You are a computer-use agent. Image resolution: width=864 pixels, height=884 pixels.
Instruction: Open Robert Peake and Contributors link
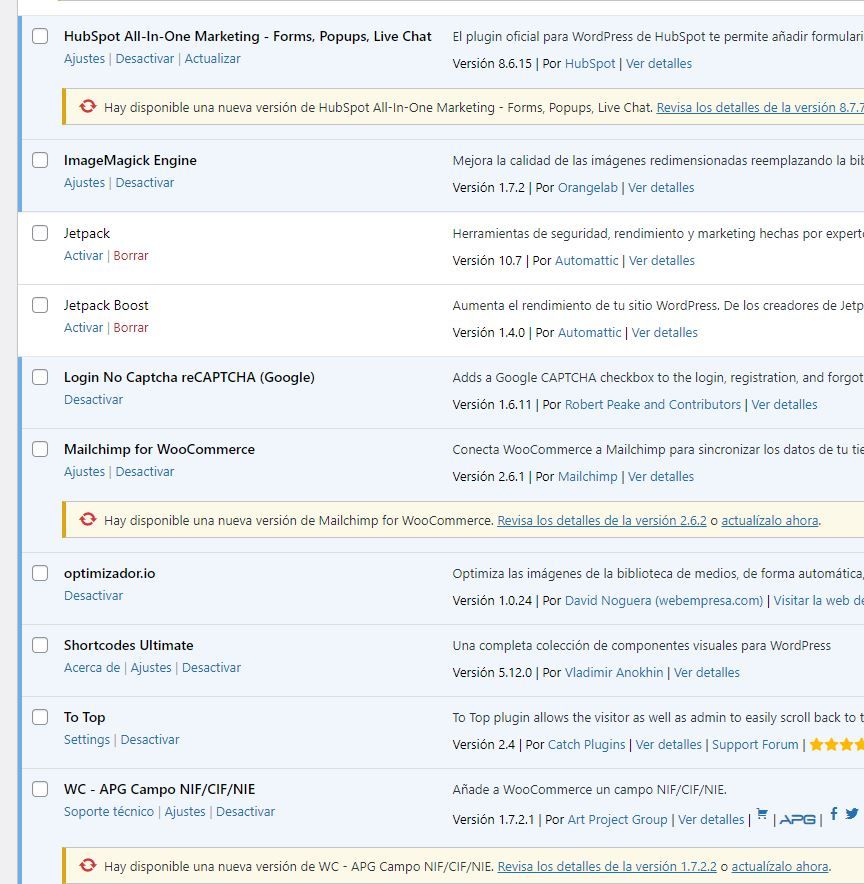[x=653, y=405]
